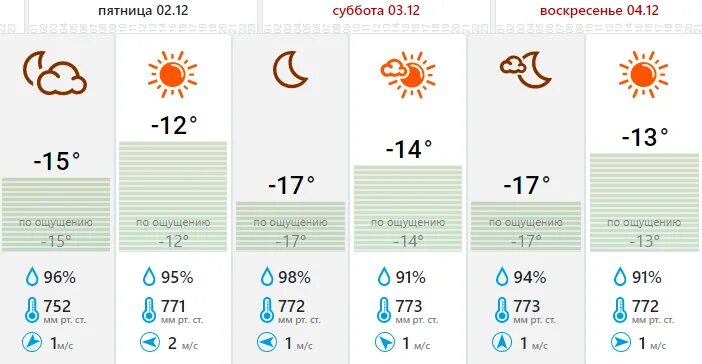Click the clear moon icon above -17°

tap(290, 69)
